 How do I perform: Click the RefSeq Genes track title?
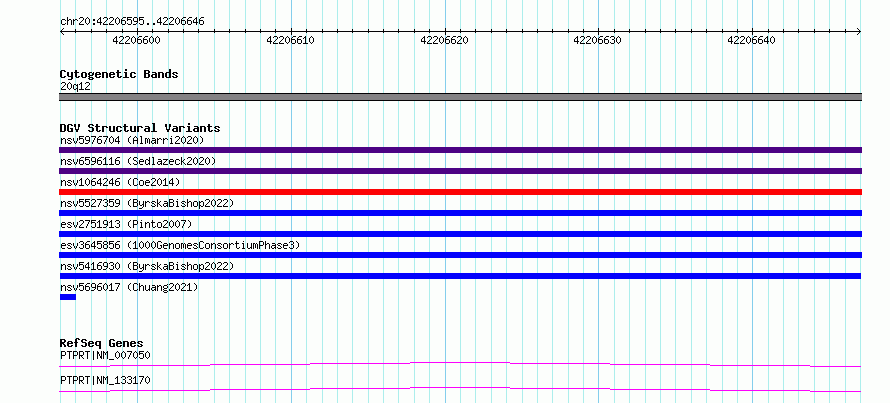(102, 343)
